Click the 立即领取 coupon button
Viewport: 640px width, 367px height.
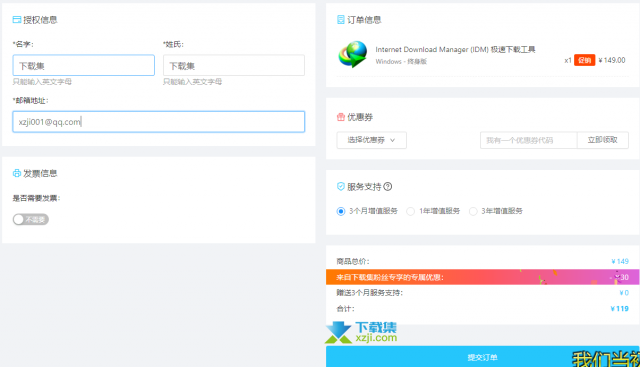602,140
